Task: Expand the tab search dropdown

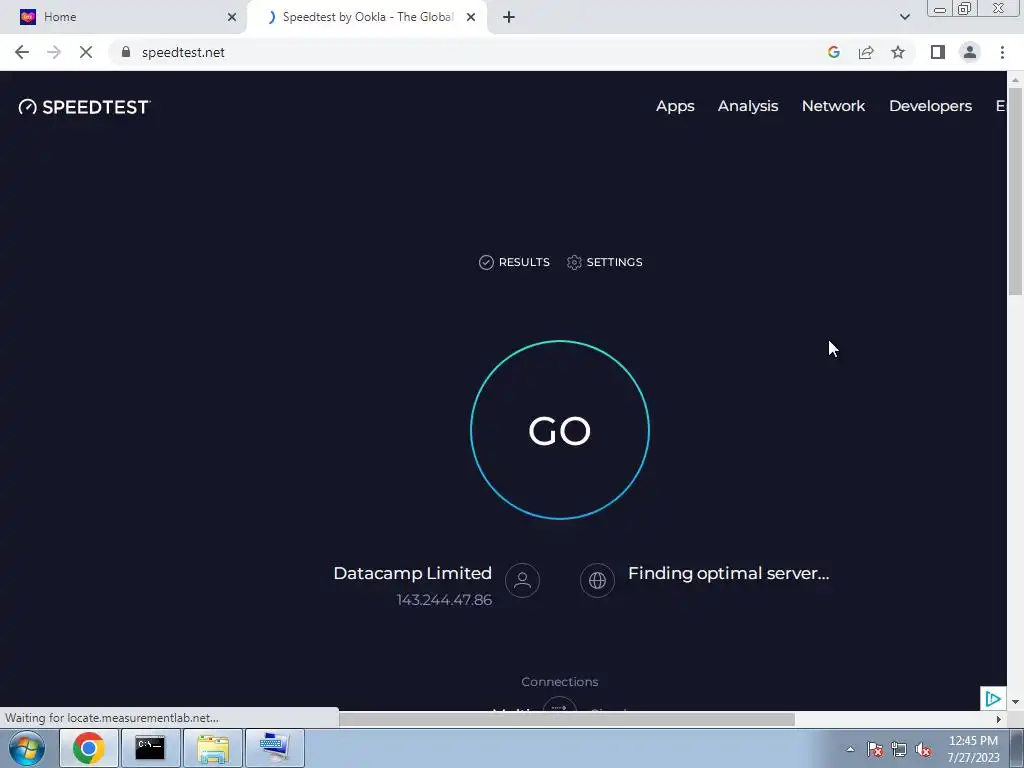Action: (904, 17)
